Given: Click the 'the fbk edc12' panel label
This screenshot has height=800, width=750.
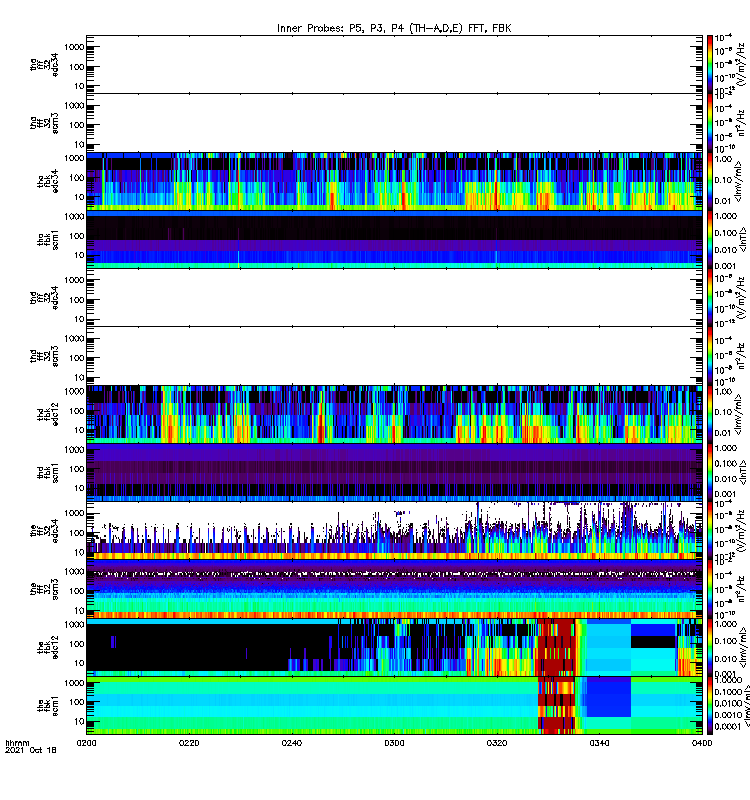Looking at the screenshot, I should click(x=48, y=647).
